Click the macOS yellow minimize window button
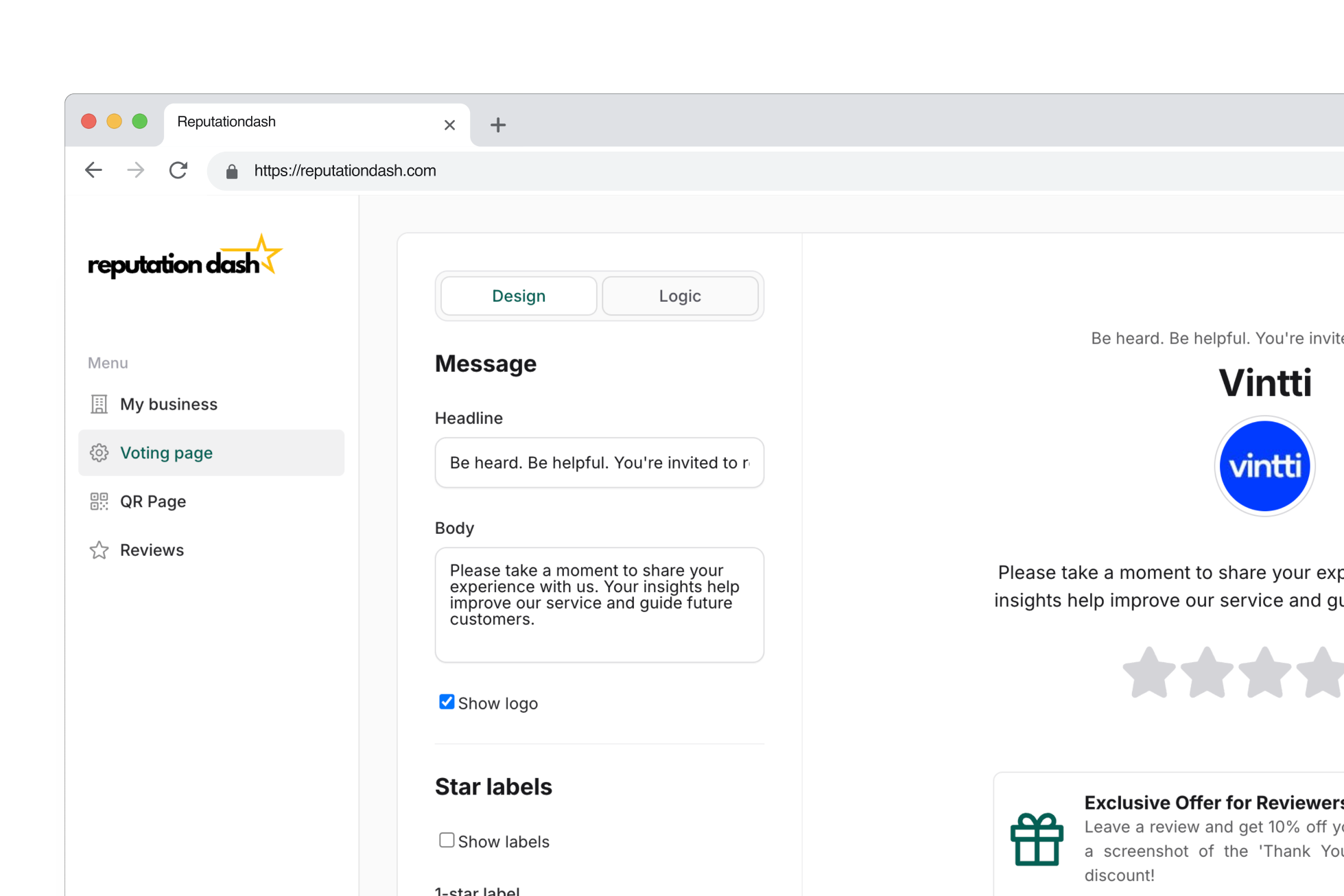Image resolution: width=1344 pixels, height=896 pixels. (115, 121)
